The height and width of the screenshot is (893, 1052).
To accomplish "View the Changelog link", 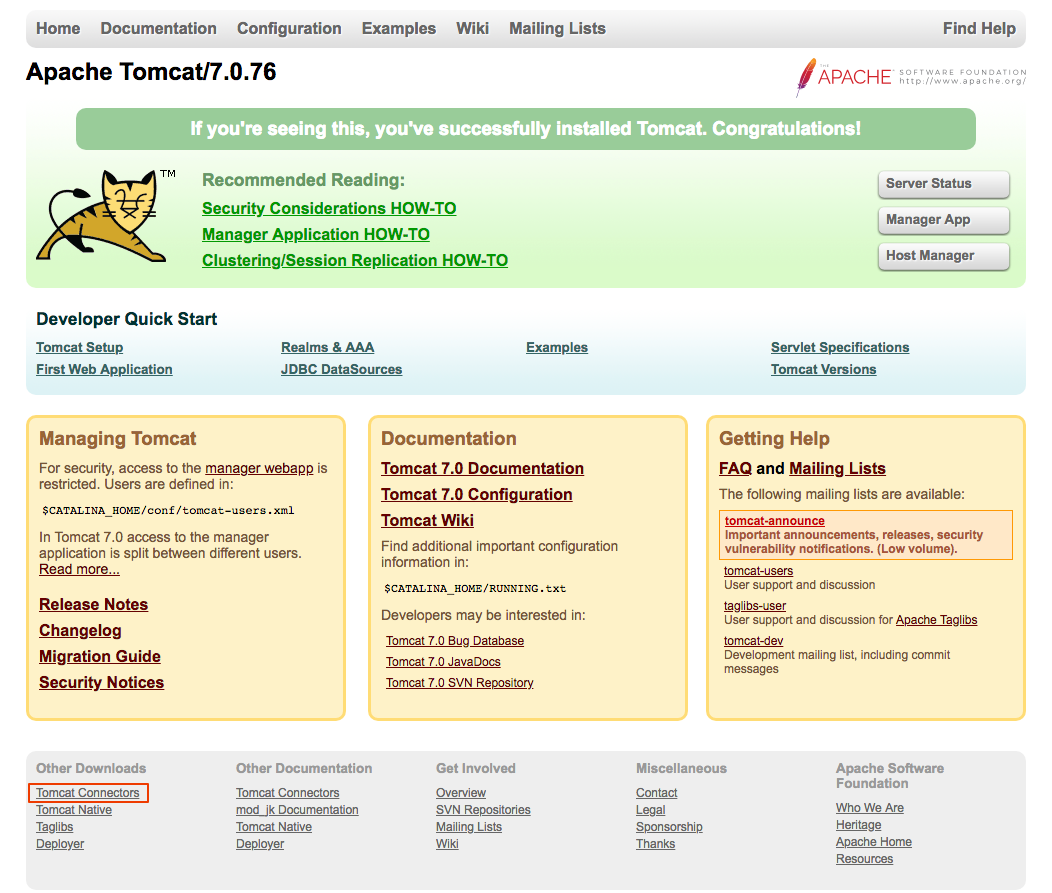I will coord(80,631).
